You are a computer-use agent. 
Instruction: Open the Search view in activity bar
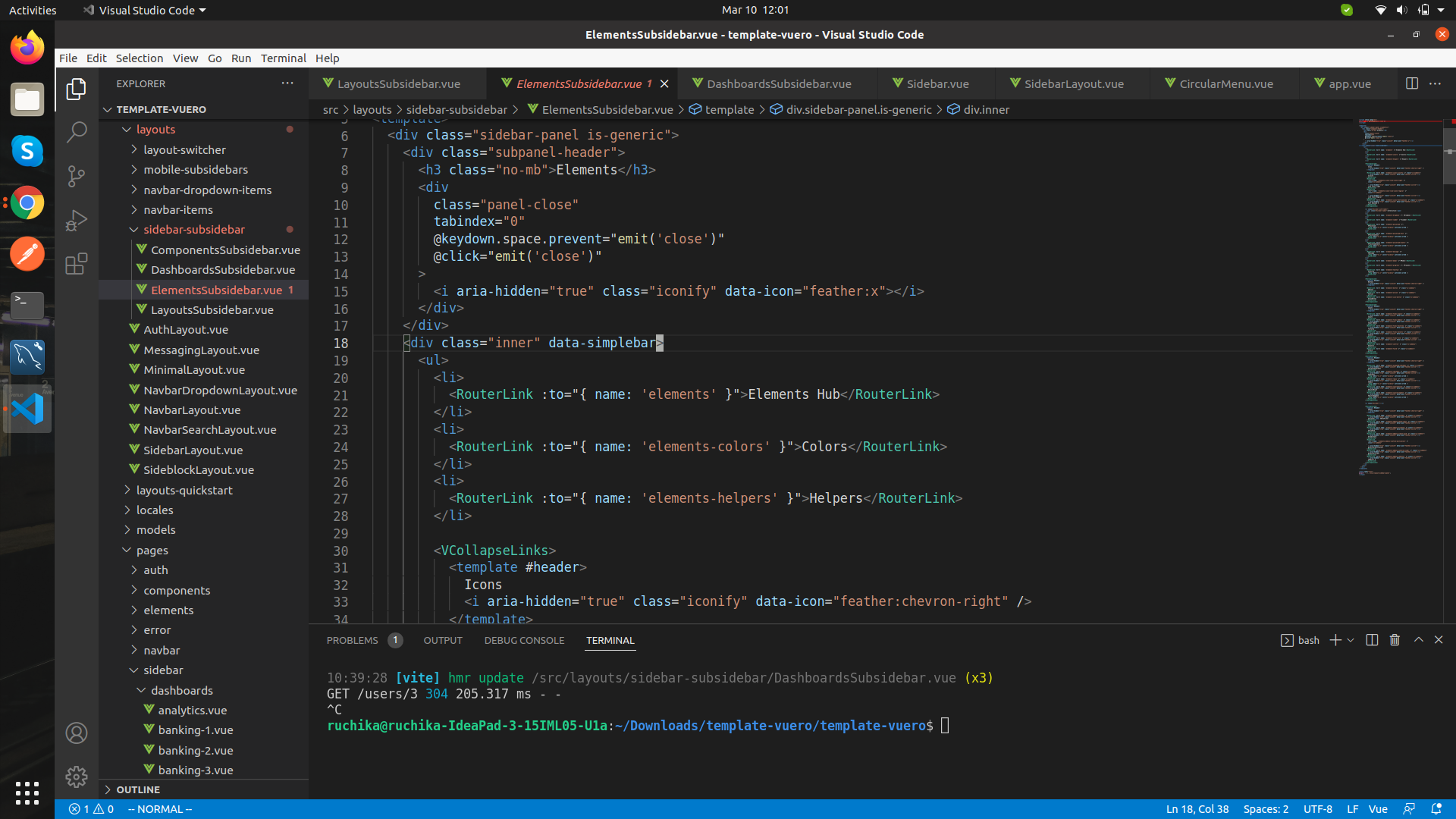(77, 133)
